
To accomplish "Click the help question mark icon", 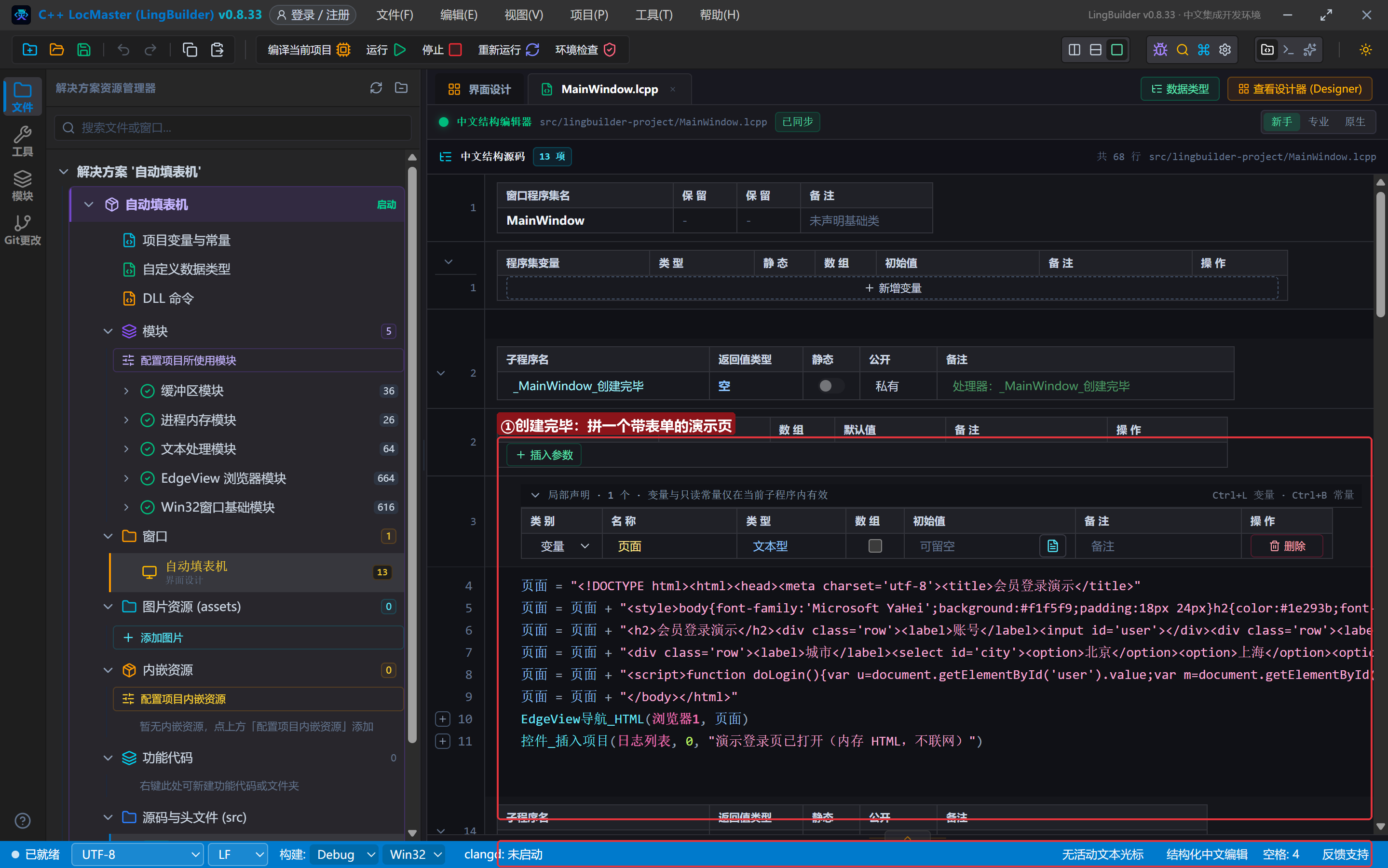I will click(22, 821).
